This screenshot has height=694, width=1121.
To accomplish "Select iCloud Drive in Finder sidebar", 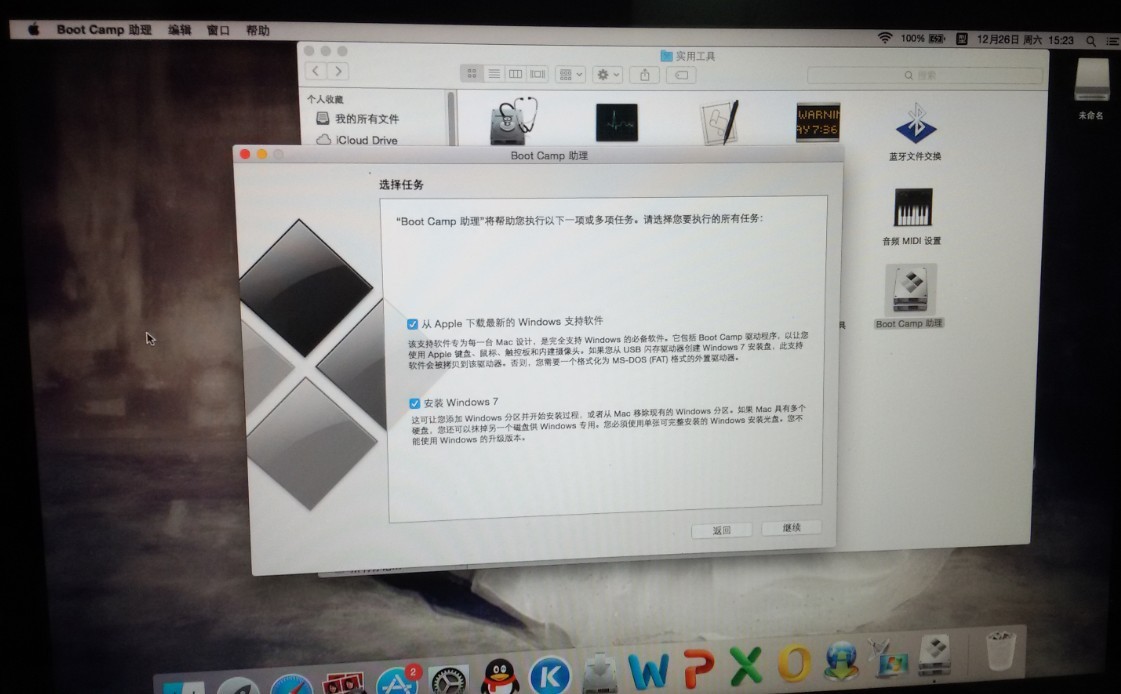I will coord(357,140).
